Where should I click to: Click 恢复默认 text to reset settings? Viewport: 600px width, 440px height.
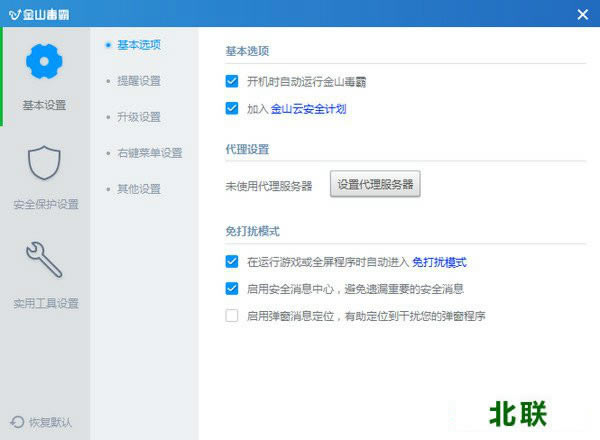click(49, 422)
